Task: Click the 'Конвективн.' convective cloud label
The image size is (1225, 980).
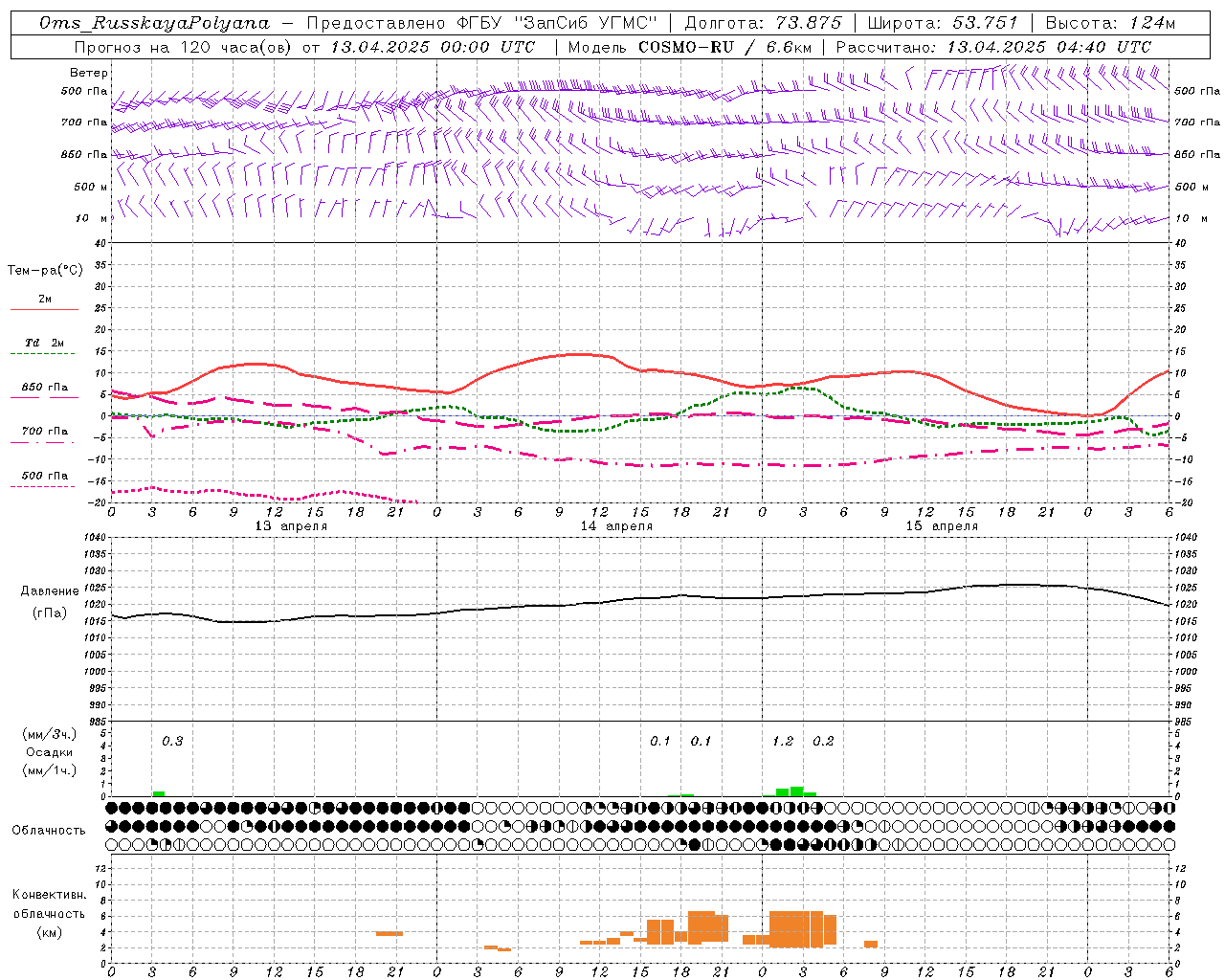Action: [x=49, y=895]
